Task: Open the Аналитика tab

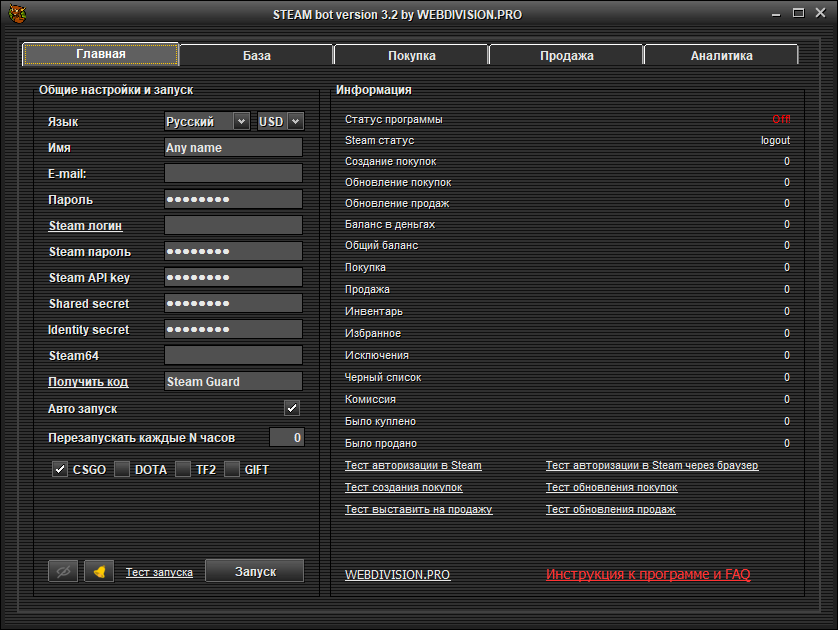Action: [x=721, y=55]
